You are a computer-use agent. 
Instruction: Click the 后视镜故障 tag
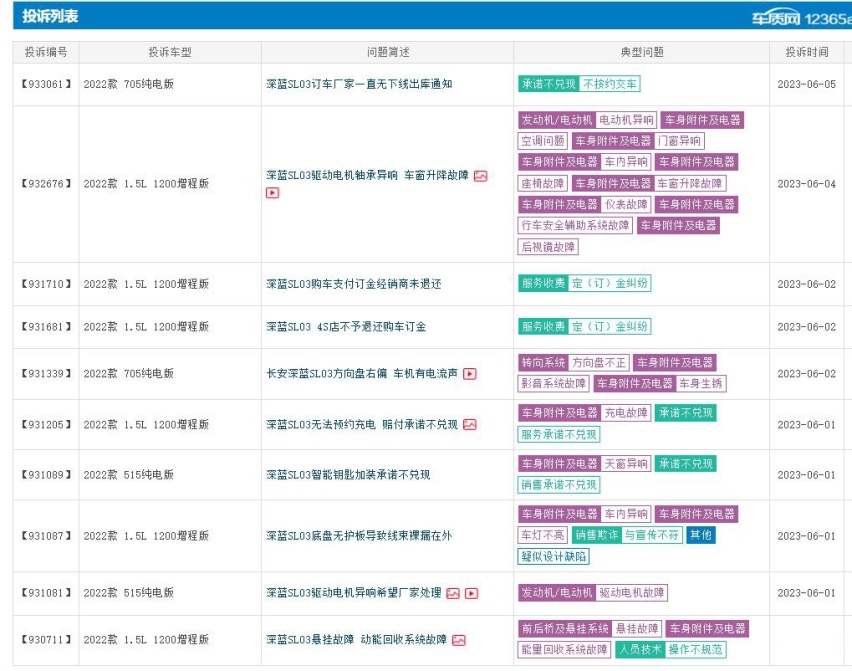pos(548,247)
